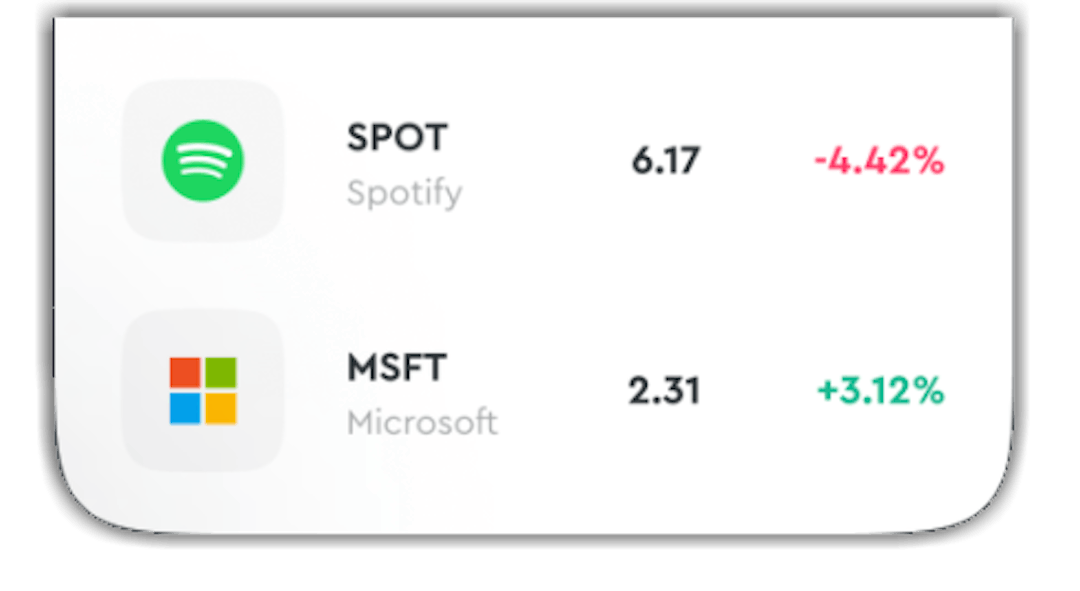Open the Microsoft stock row

tap(534, 390)
